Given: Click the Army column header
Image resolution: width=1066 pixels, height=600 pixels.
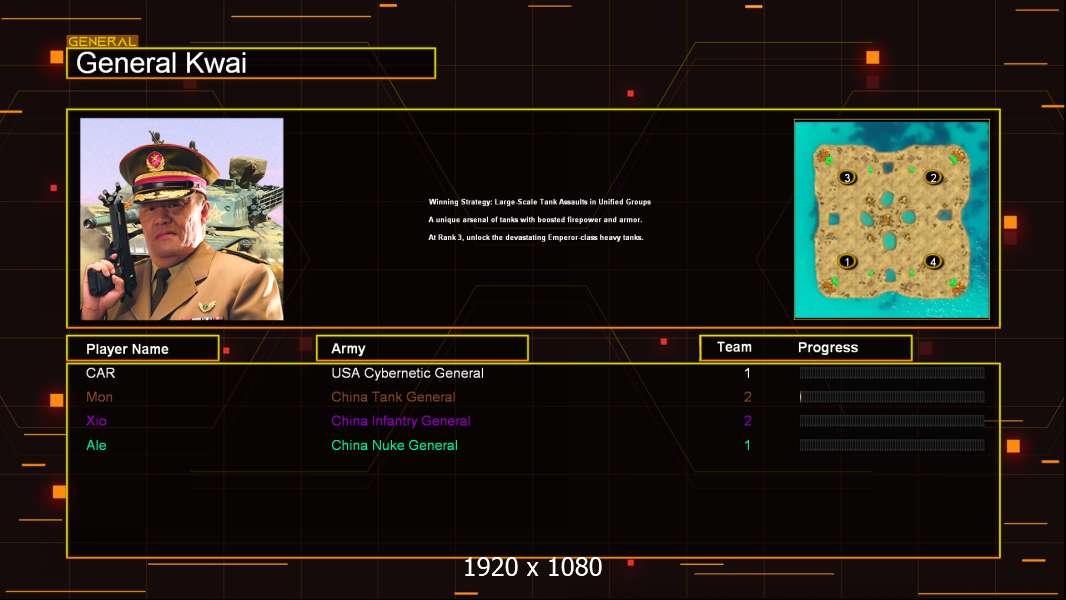Looking at the screenshot, I should (422, 349).
